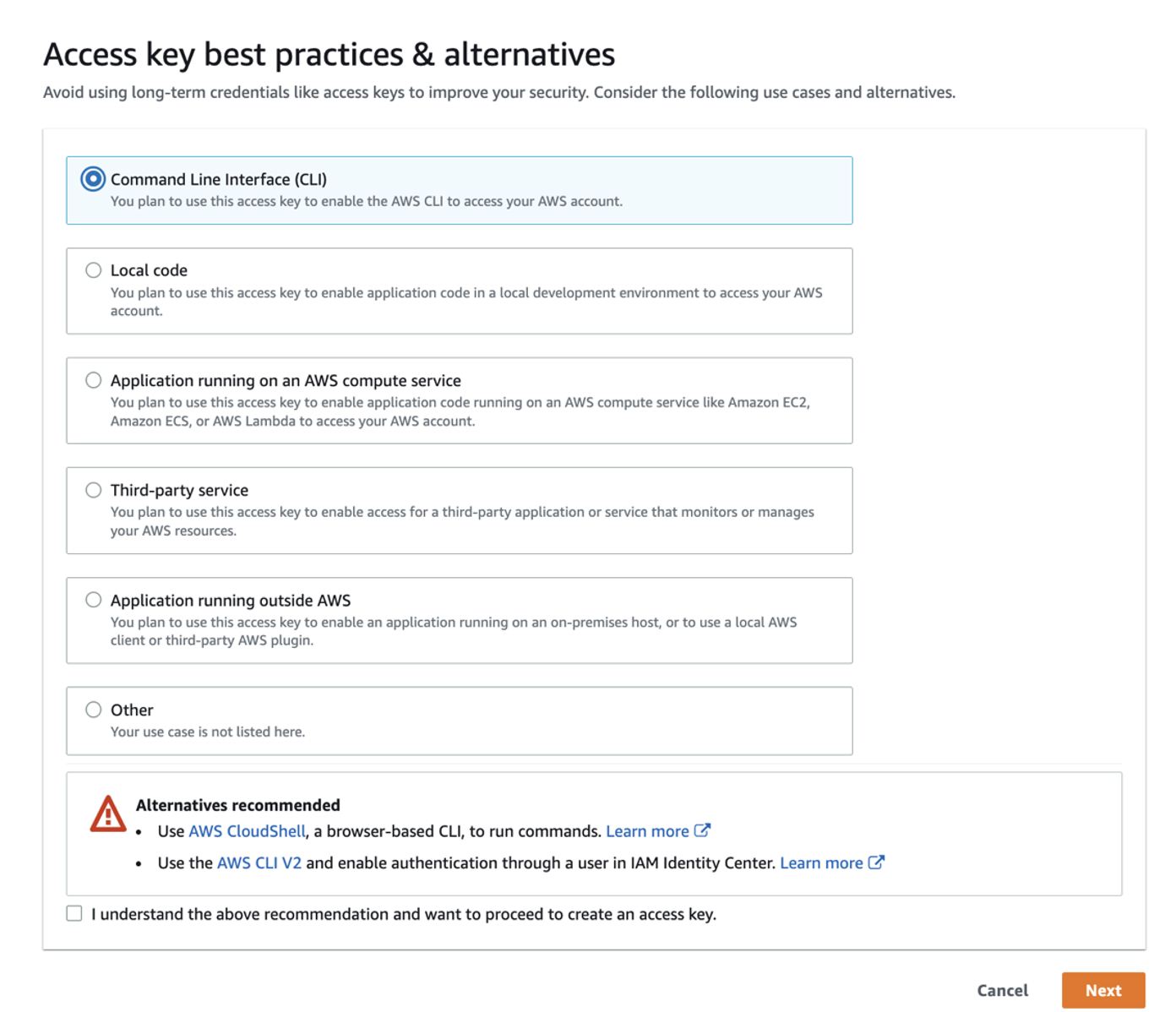This screenshot has width=1176, height=1012.
Task: Select the Command Line Interface (CLI) radio button
Action: coord(93,179)
